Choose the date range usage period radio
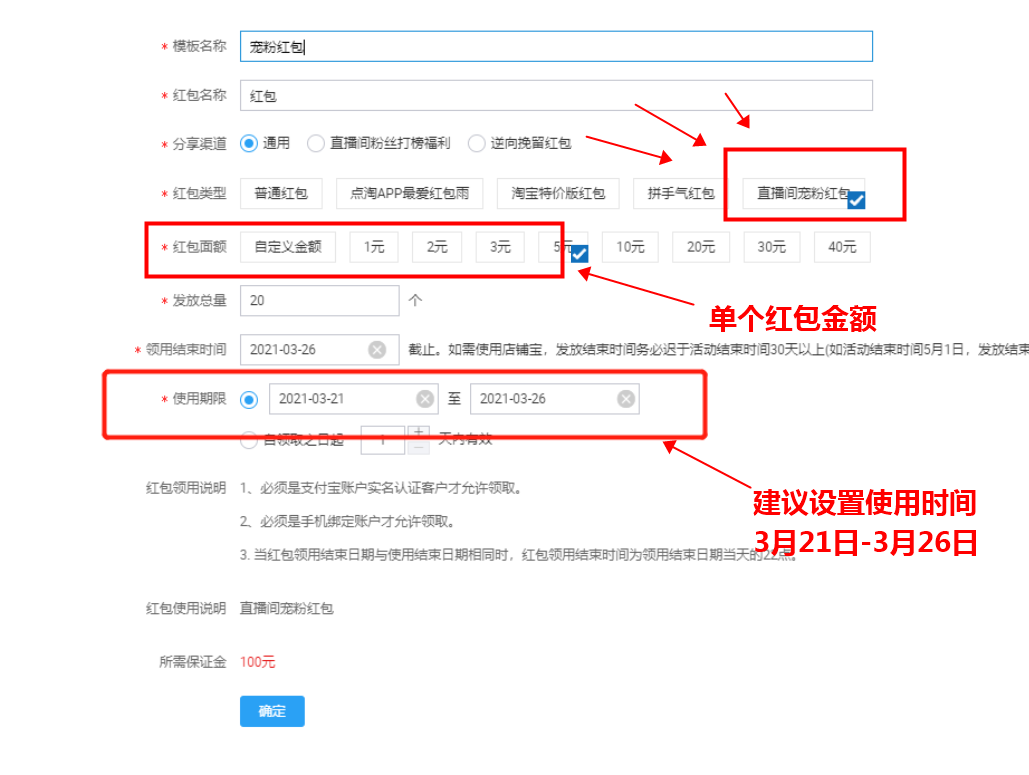This screenshot has width=1029, height=775. [x=249, y=399]
